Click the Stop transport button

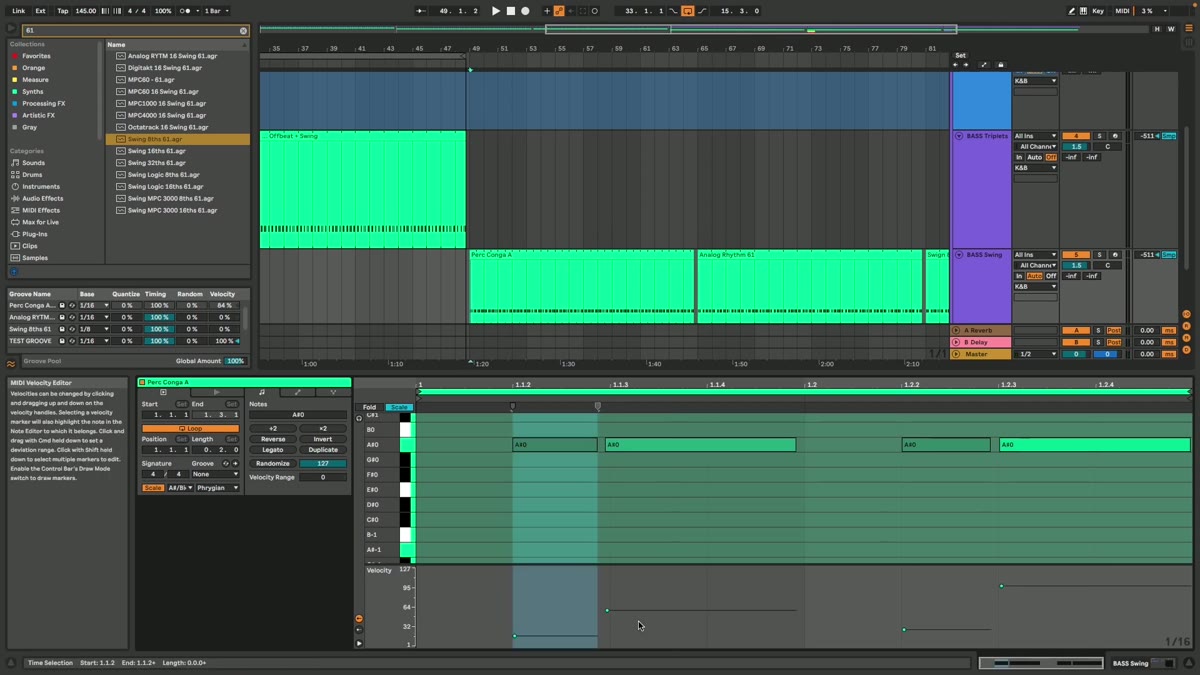(510, 11)
